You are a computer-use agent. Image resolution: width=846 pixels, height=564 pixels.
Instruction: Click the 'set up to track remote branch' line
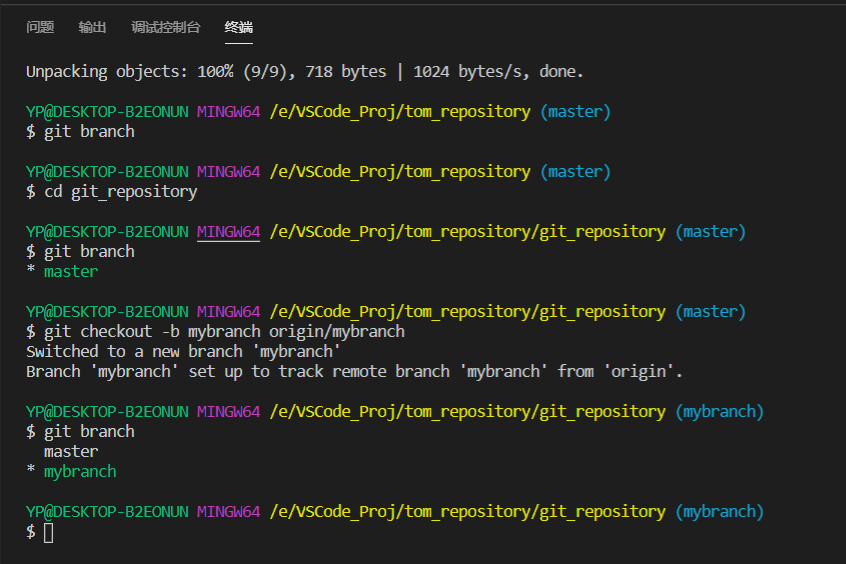pos(354,372)
